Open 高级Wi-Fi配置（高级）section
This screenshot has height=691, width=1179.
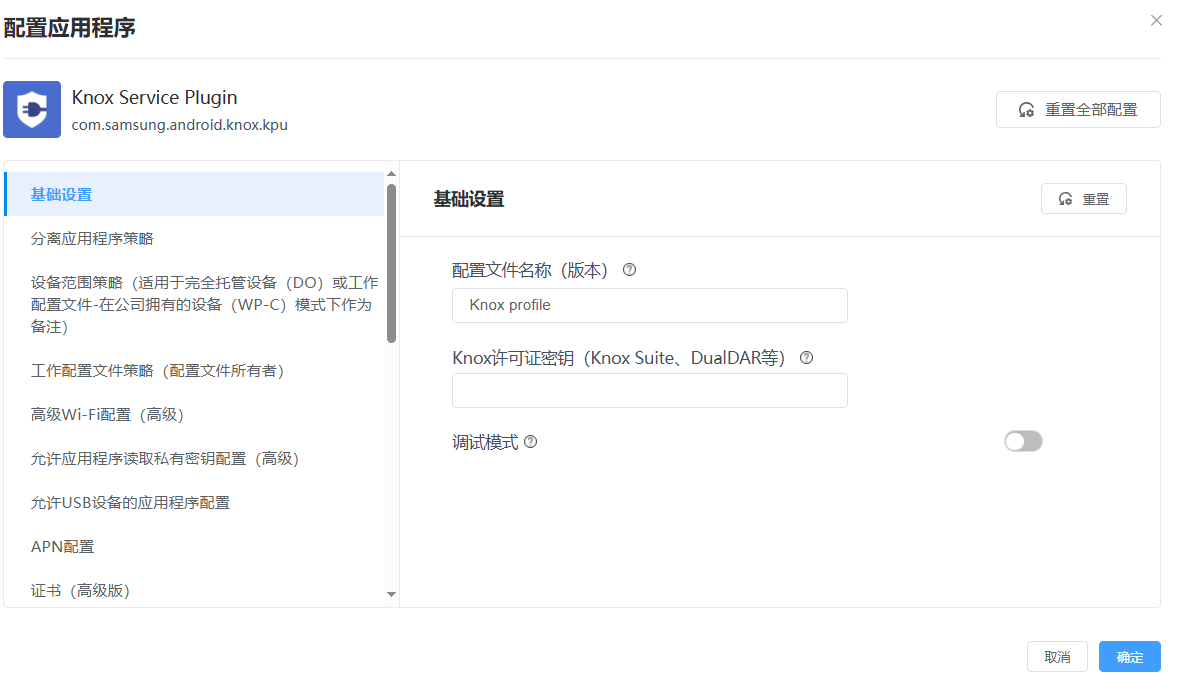tap(194, 414)
